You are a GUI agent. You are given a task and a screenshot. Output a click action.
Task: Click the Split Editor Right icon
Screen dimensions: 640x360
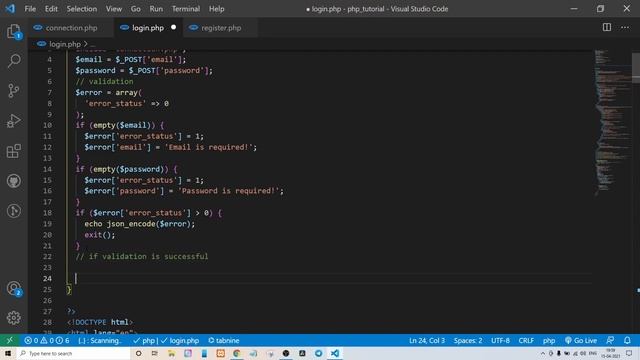[x=607, y=27]
